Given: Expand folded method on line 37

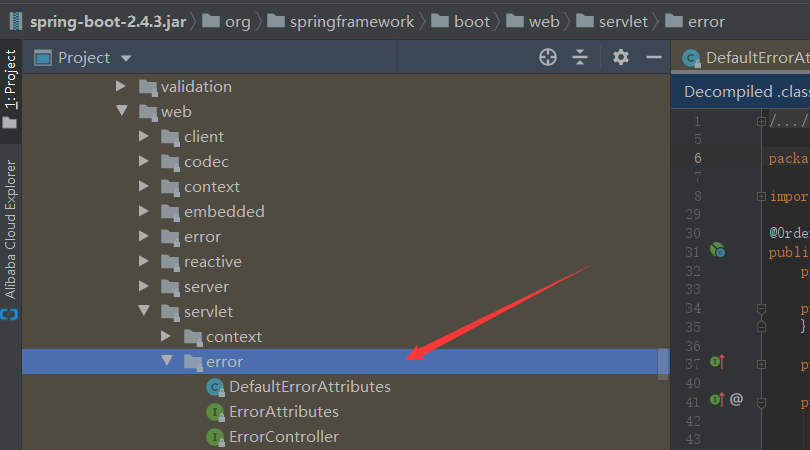Looking at the screenshot, I should point(761,365).
